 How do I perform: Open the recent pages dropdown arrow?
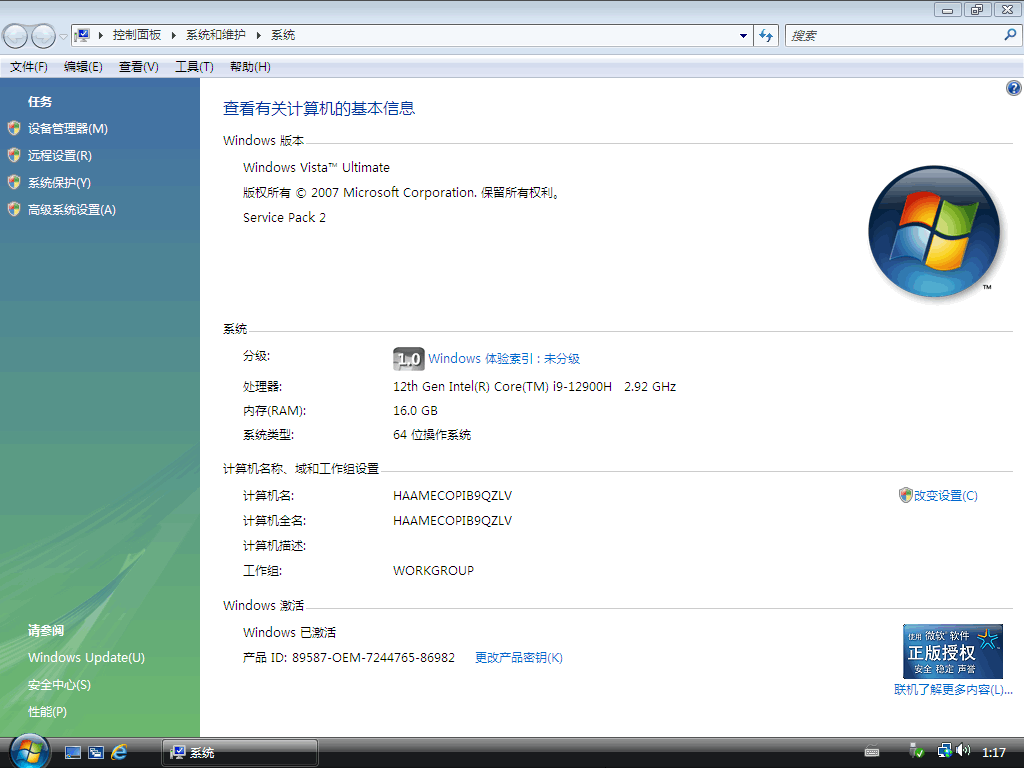pyautogui.click(x=63, y=37)
